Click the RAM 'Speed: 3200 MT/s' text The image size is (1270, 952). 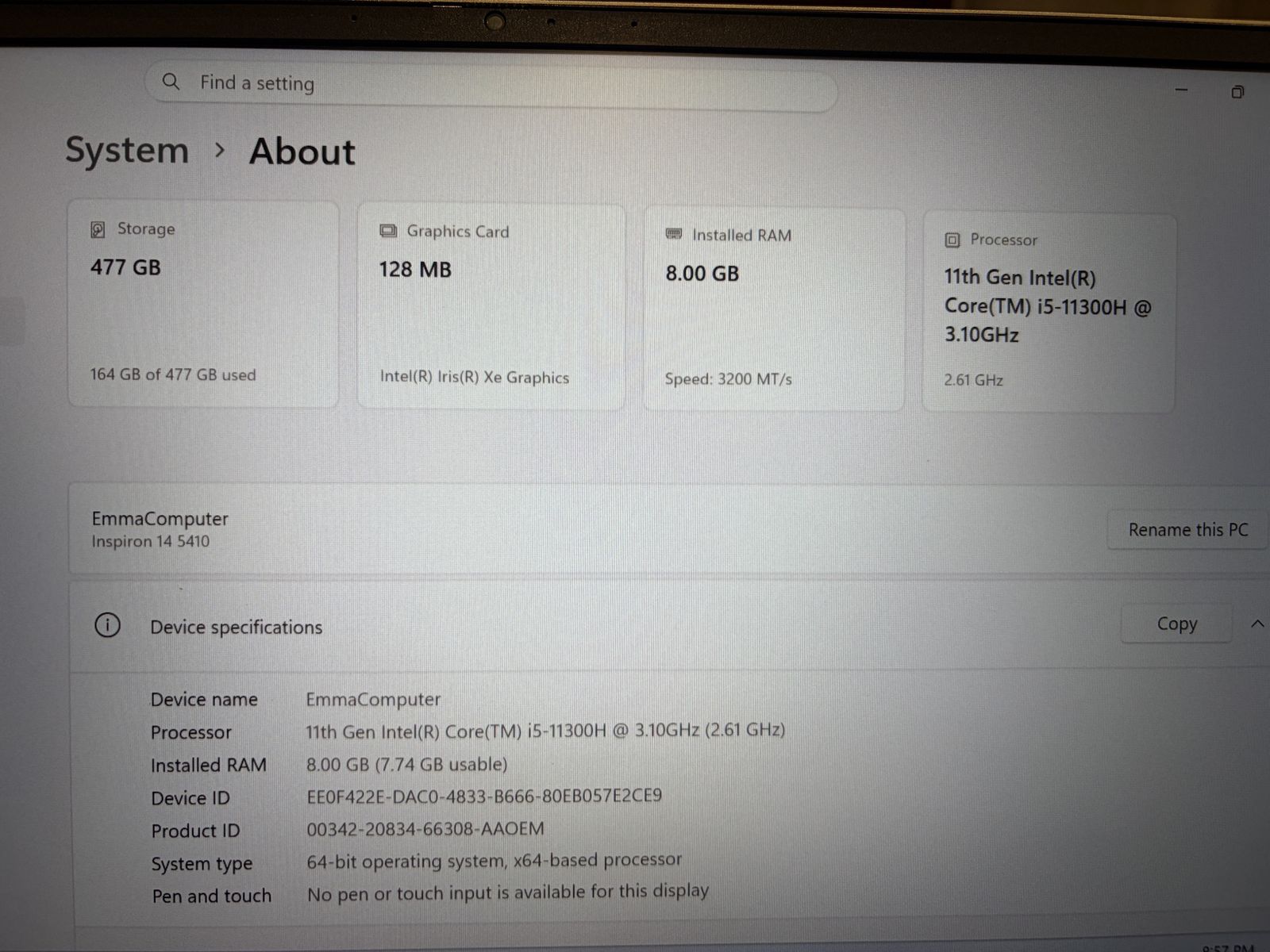coord(728,379)
